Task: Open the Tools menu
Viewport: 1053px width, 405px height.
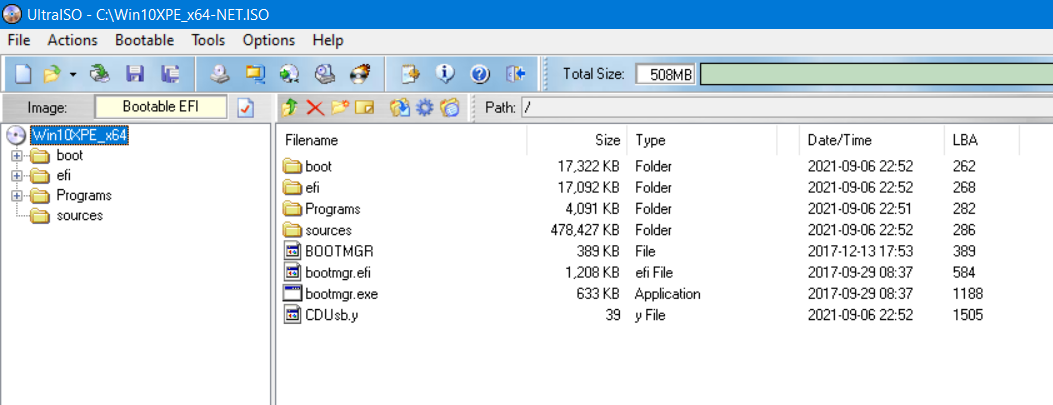Action: tap(208, 40)
